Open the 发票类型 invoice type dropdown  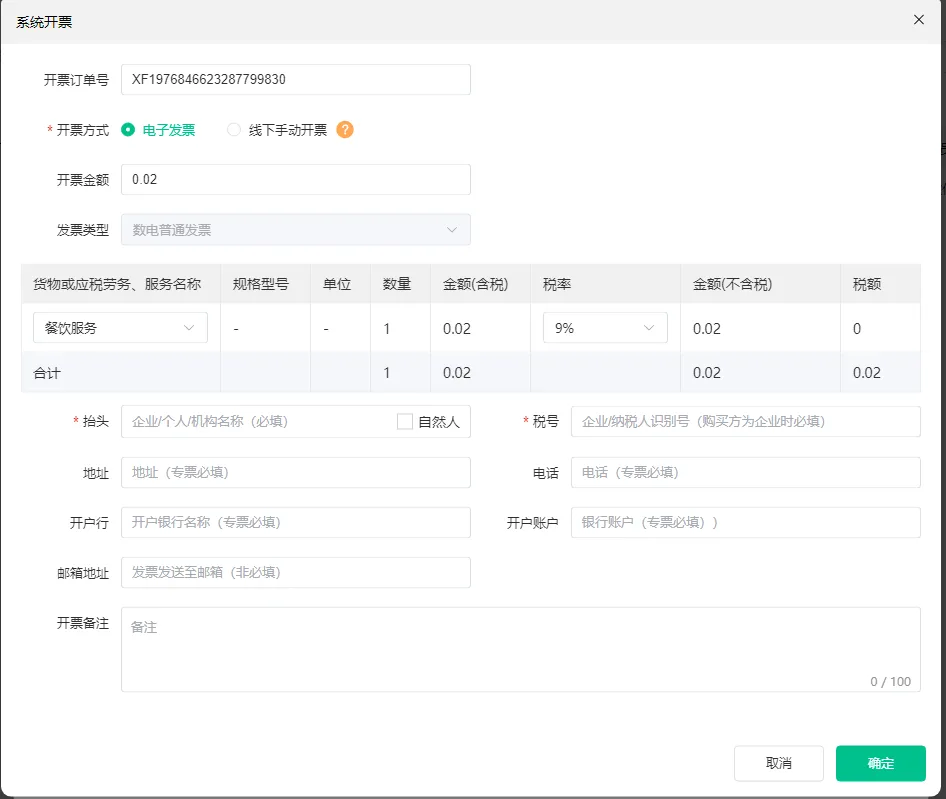tap(295, 230)
